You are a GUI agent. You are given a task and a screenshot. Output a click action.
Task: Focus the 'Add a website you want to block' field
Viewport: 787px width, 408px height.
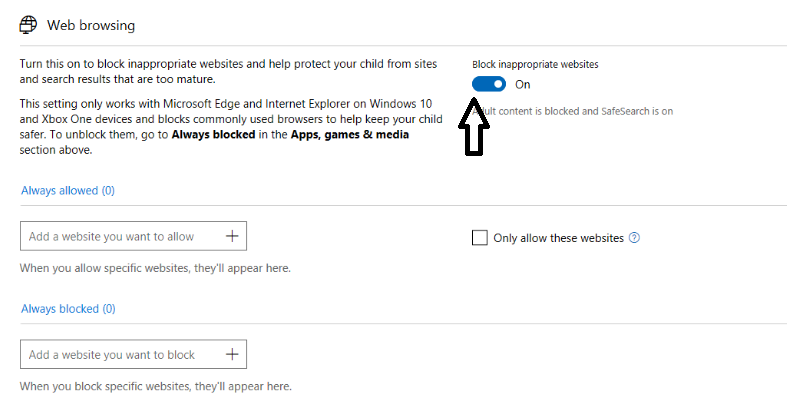click(120, 354)
